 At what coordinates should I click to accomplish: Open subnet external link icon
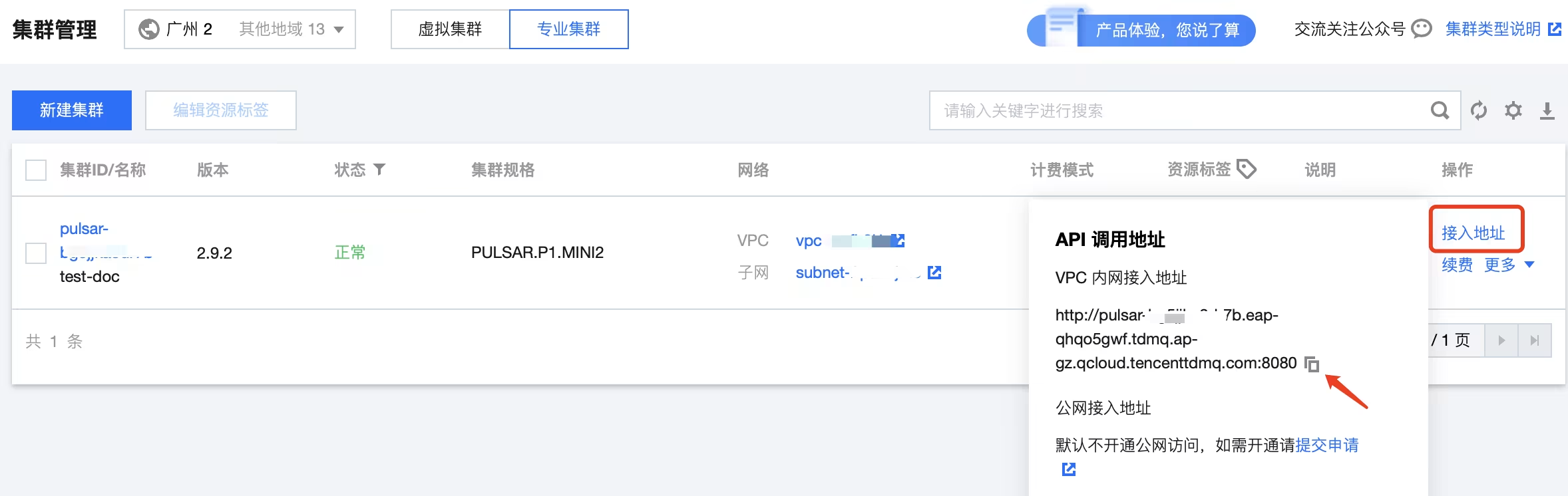coord(934,273)
